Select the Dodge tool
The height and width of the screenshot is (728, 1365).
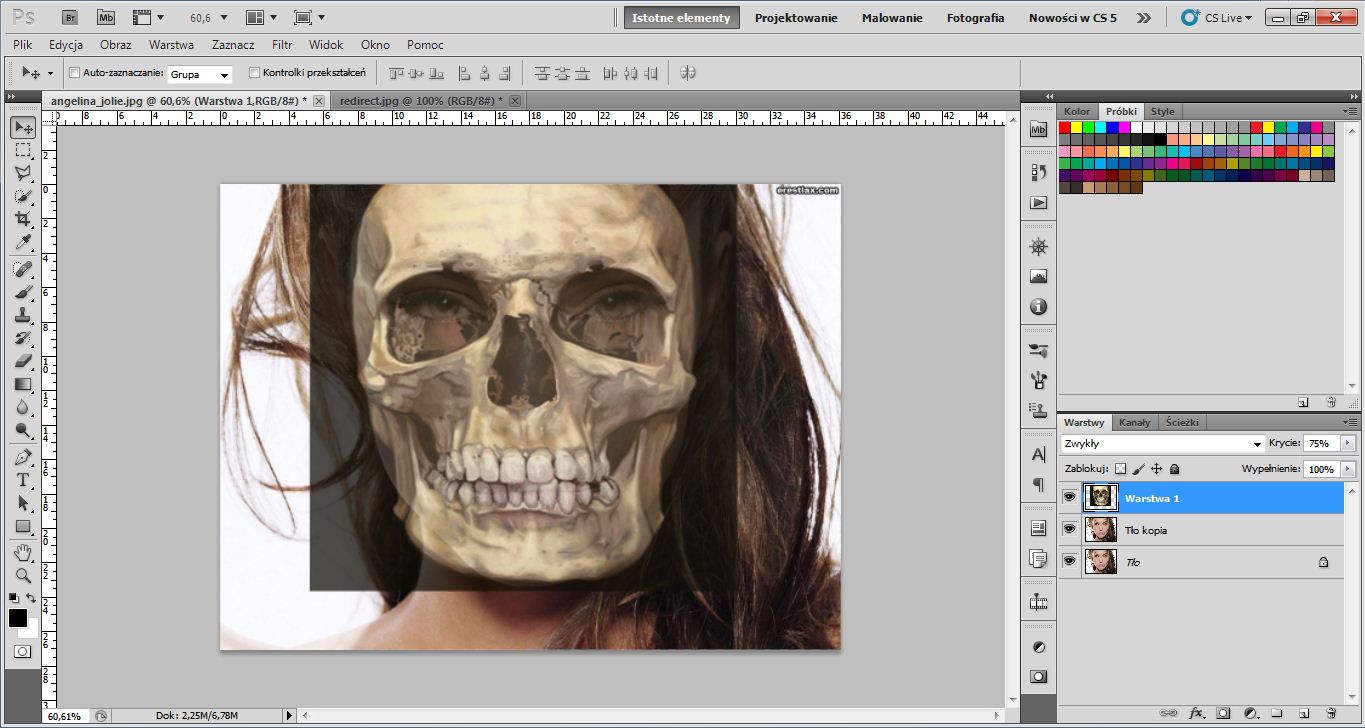click(x=22, y=430)
